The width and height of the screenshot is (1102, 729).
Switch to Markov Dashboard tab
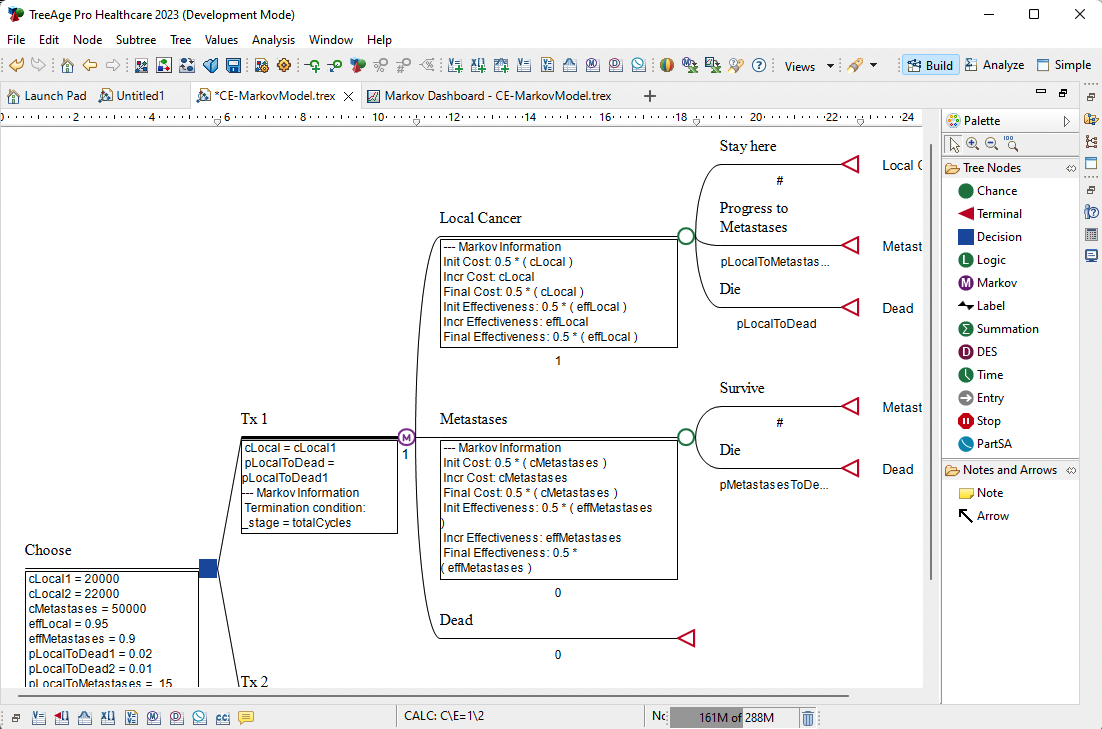click(489, 96)
